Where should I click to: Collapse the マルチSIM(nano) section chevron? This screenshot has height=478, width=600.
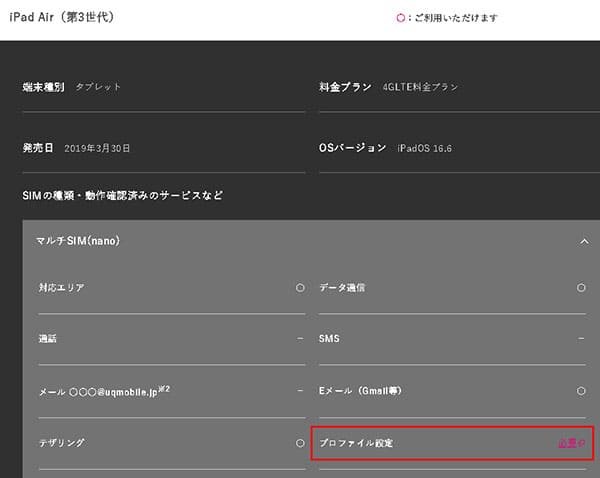pyautogui.click(x=584, y=241)
